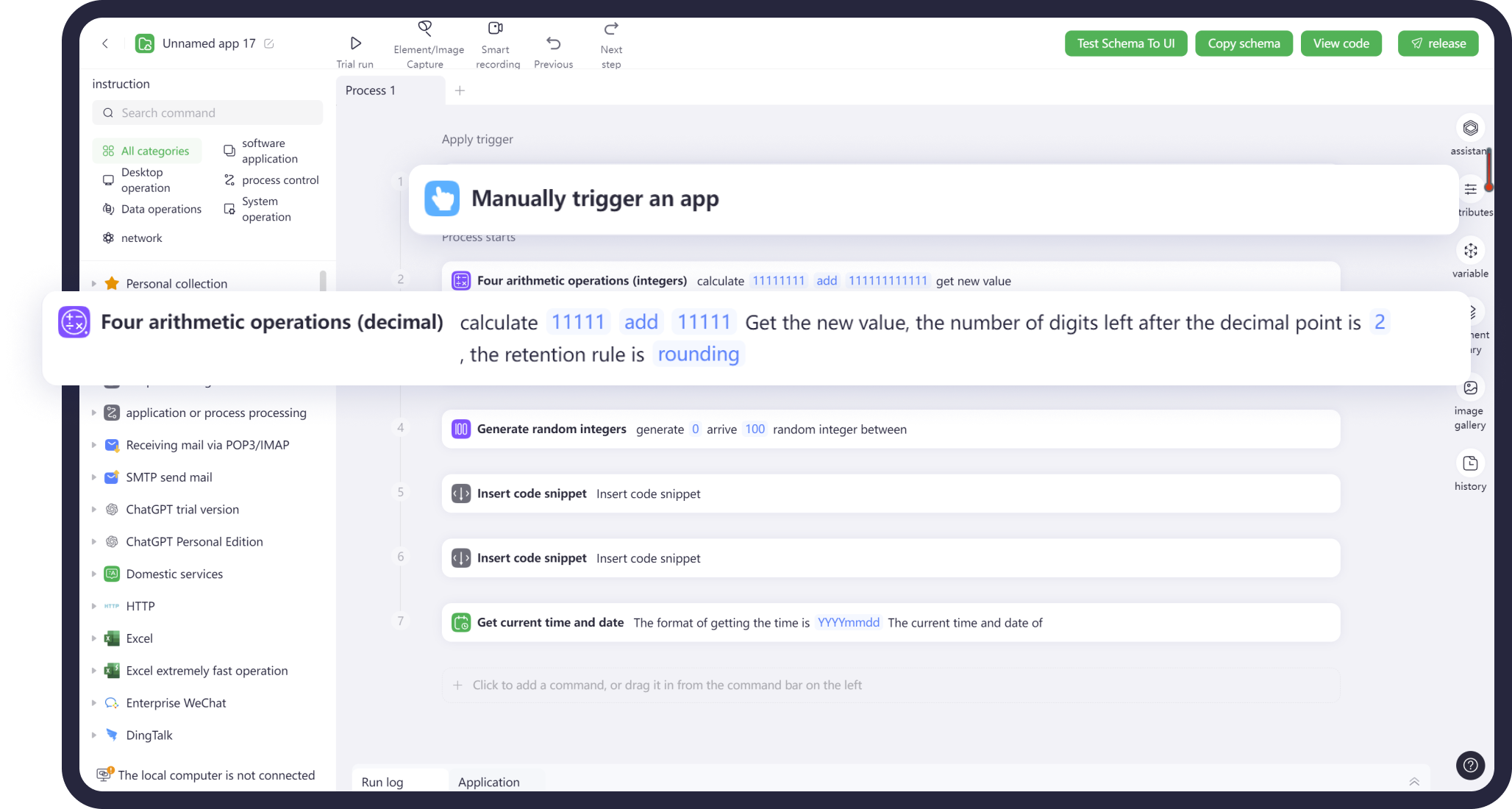This screenshot has height=809, width=1512.
Task: Click the Copy schema button
Action: click(x=1244, y=43)
